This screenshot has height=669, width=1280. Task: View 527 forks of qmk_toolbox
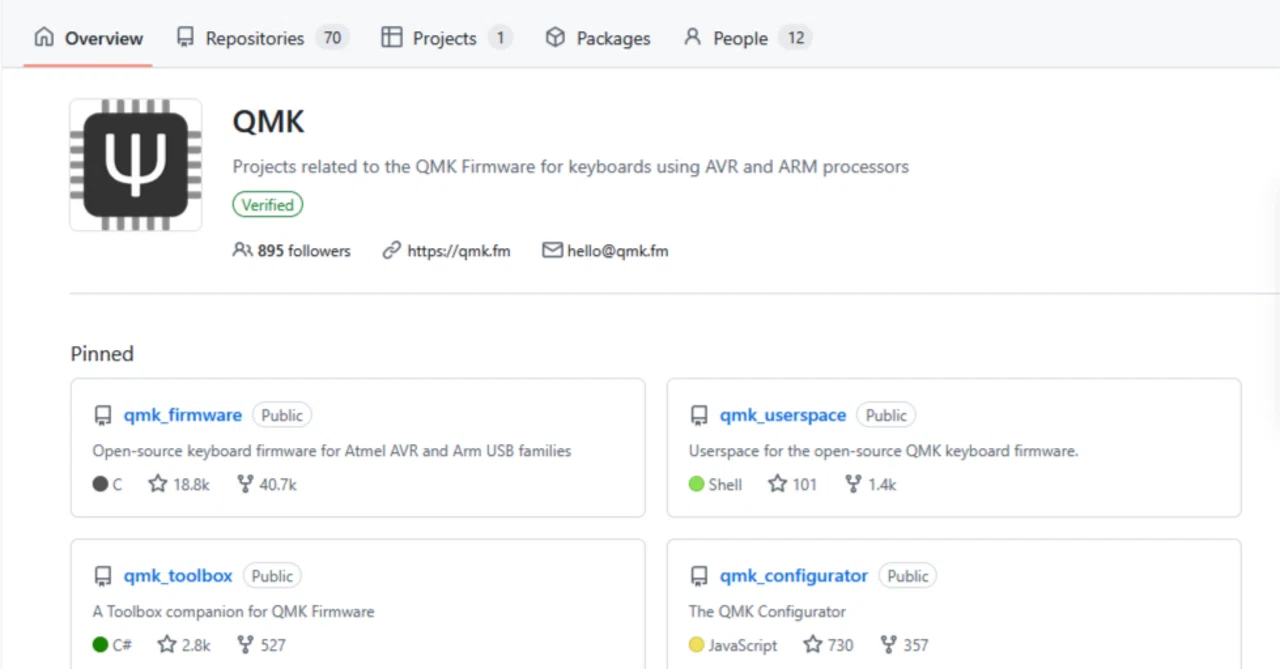click(x=261, y=645)
